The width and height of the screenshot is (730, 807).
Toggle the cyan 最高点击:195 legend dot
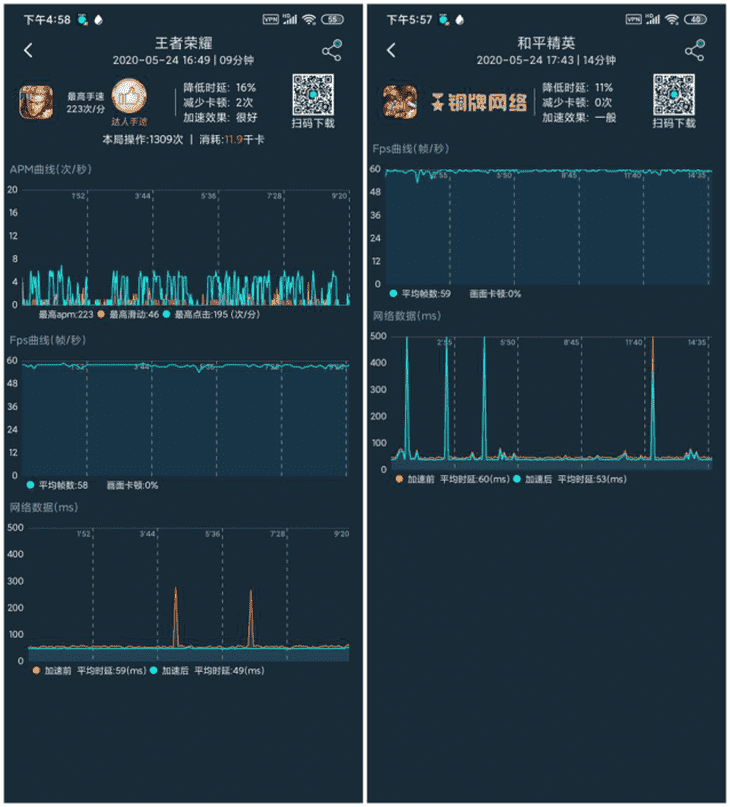pos(166,314)
